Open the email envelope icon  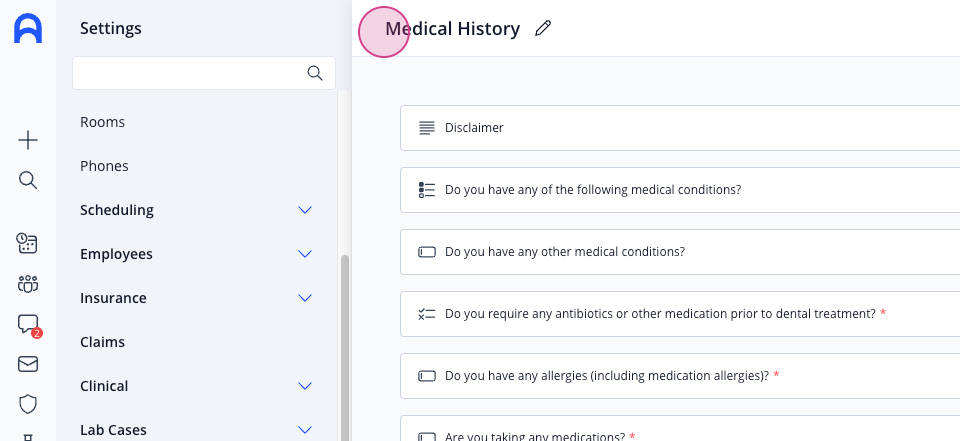click(x=28, y=364)
